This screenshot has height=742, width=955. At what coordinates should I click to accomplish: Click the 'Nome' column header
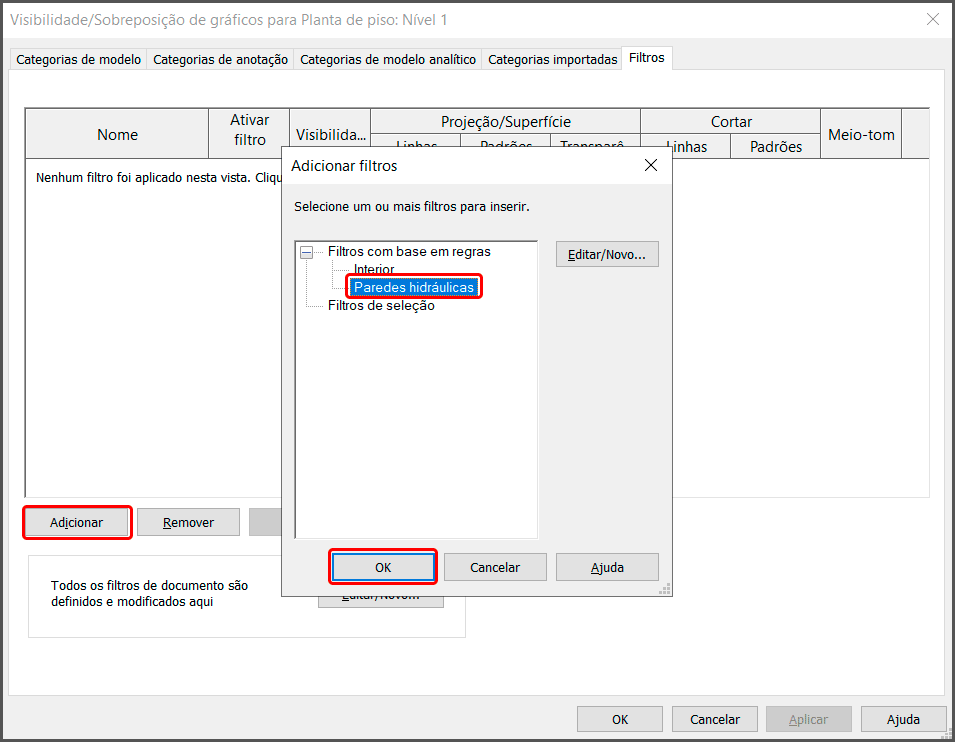point(117,135)
